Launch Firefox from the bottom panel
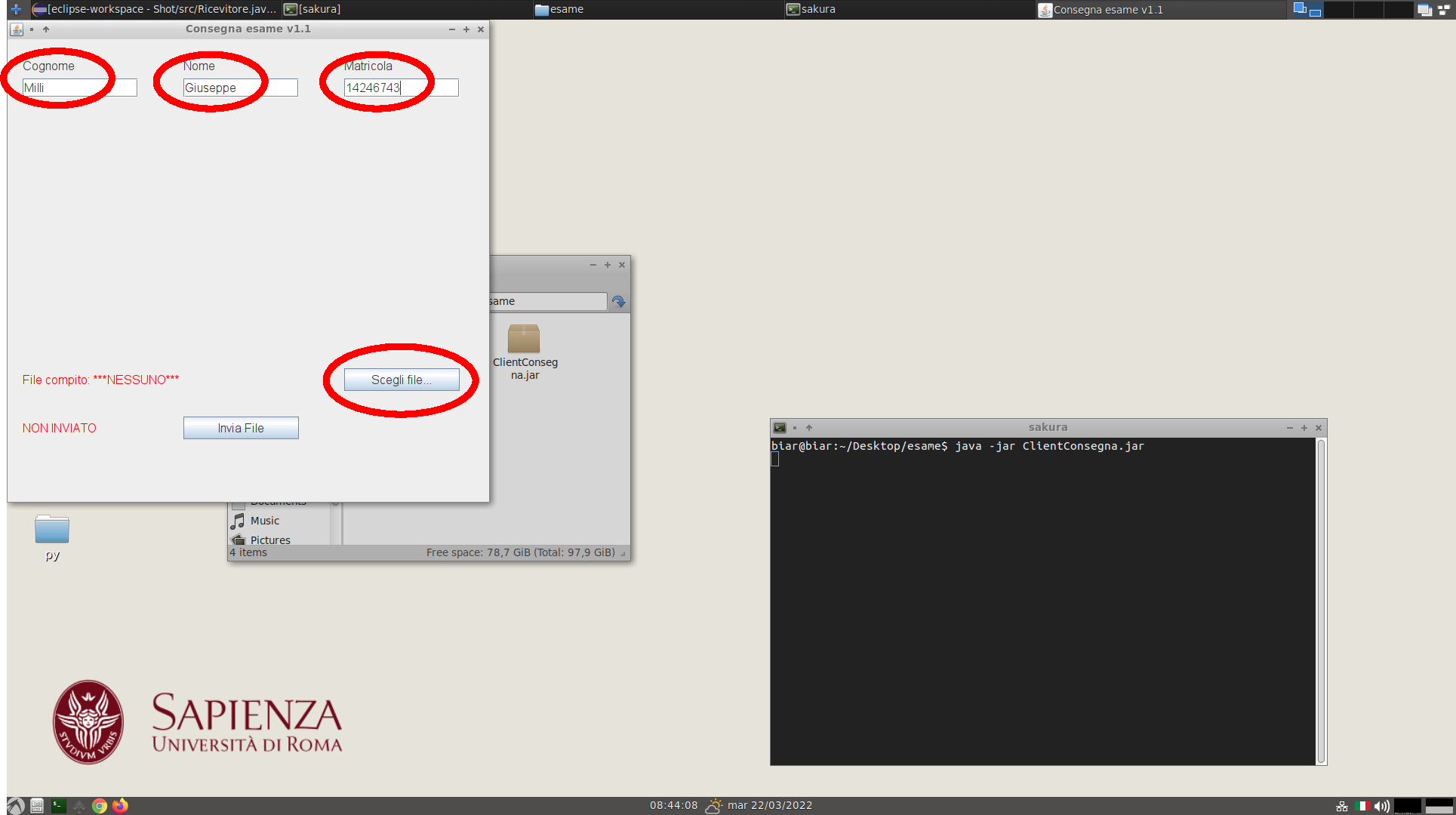The width and height of the screenshot is (1456, 815). [x=120, y=806]
